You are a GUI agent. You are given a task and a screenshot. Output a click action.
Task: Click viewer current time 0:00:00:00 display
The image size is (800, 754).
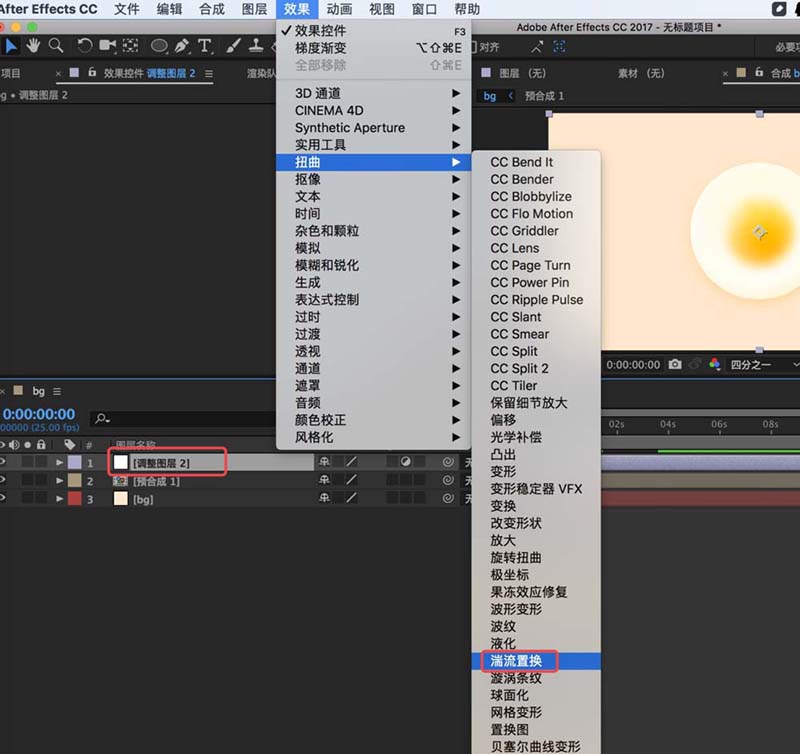[x=633, y=365]
